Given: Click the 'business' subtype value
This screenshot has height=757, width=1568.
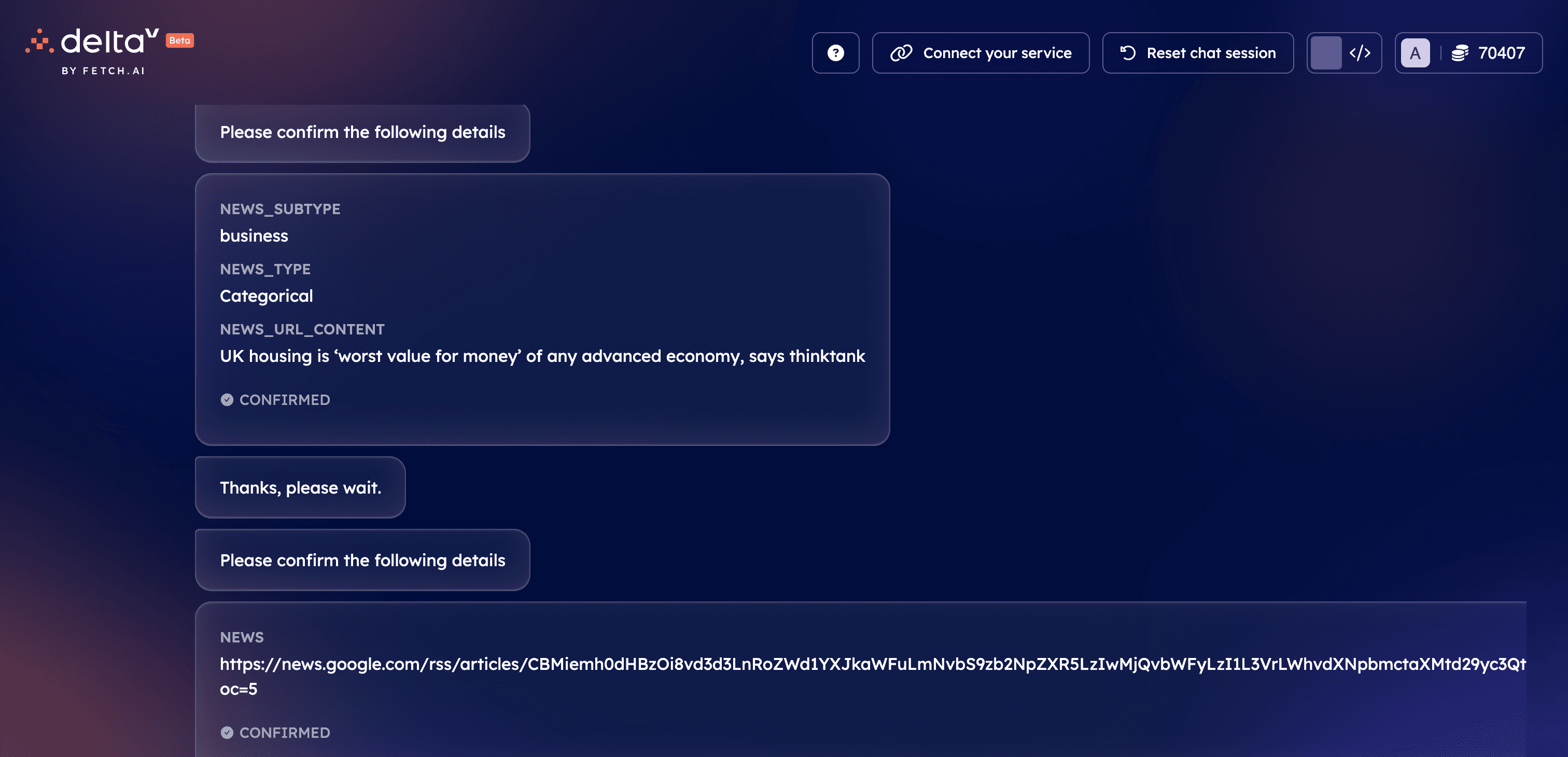Looking at the screenshot, I should (254, 235).
